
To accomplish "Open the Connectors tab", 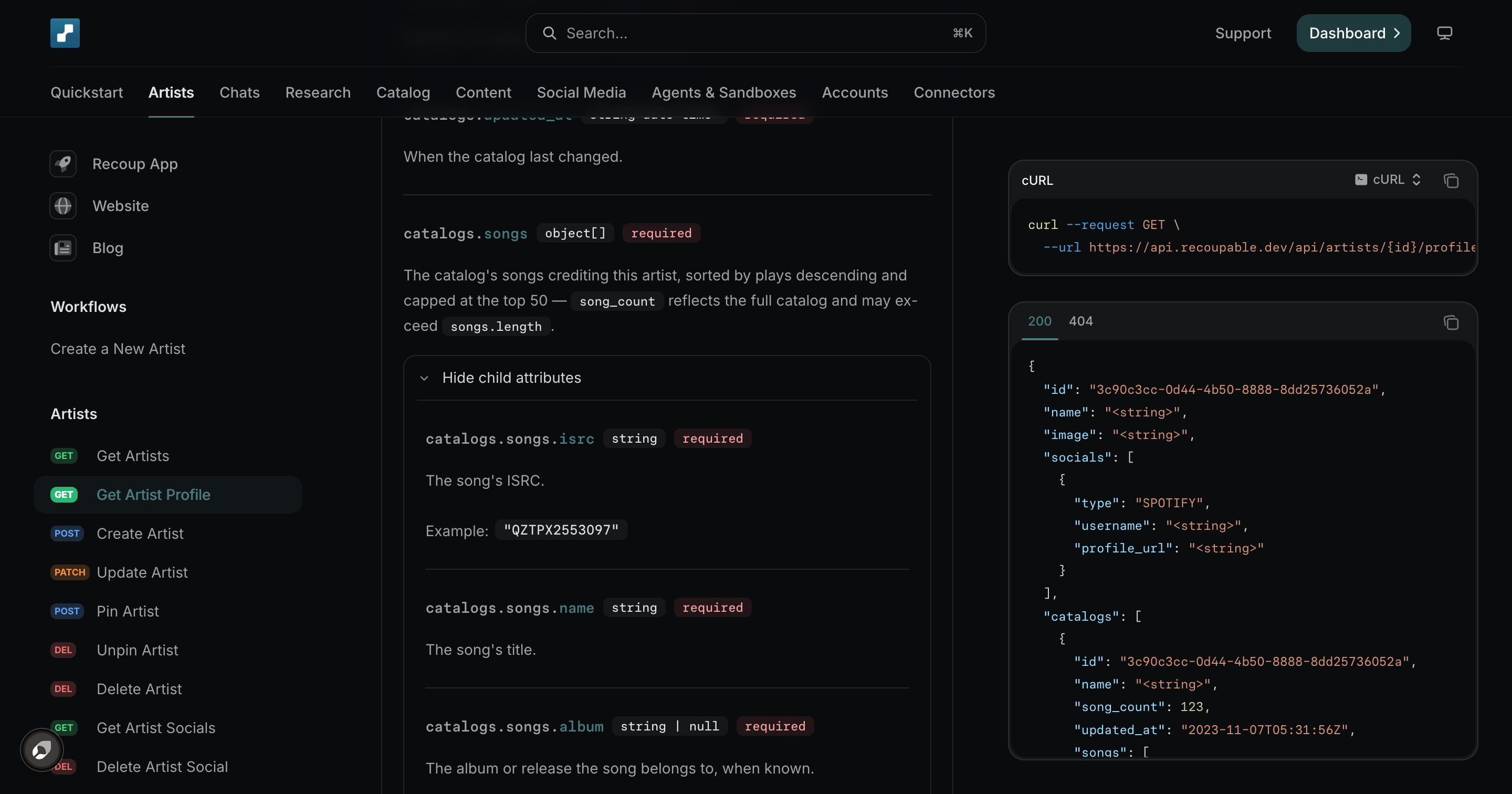I will click(954, 93).
